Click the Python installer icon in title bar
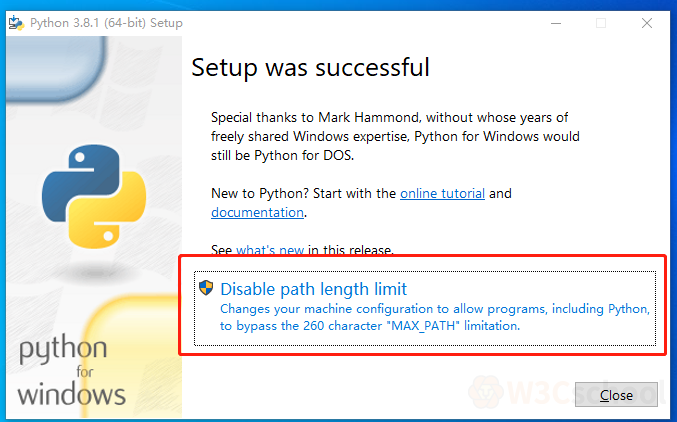This screenshot has width=677, height=422. point(15,22)
